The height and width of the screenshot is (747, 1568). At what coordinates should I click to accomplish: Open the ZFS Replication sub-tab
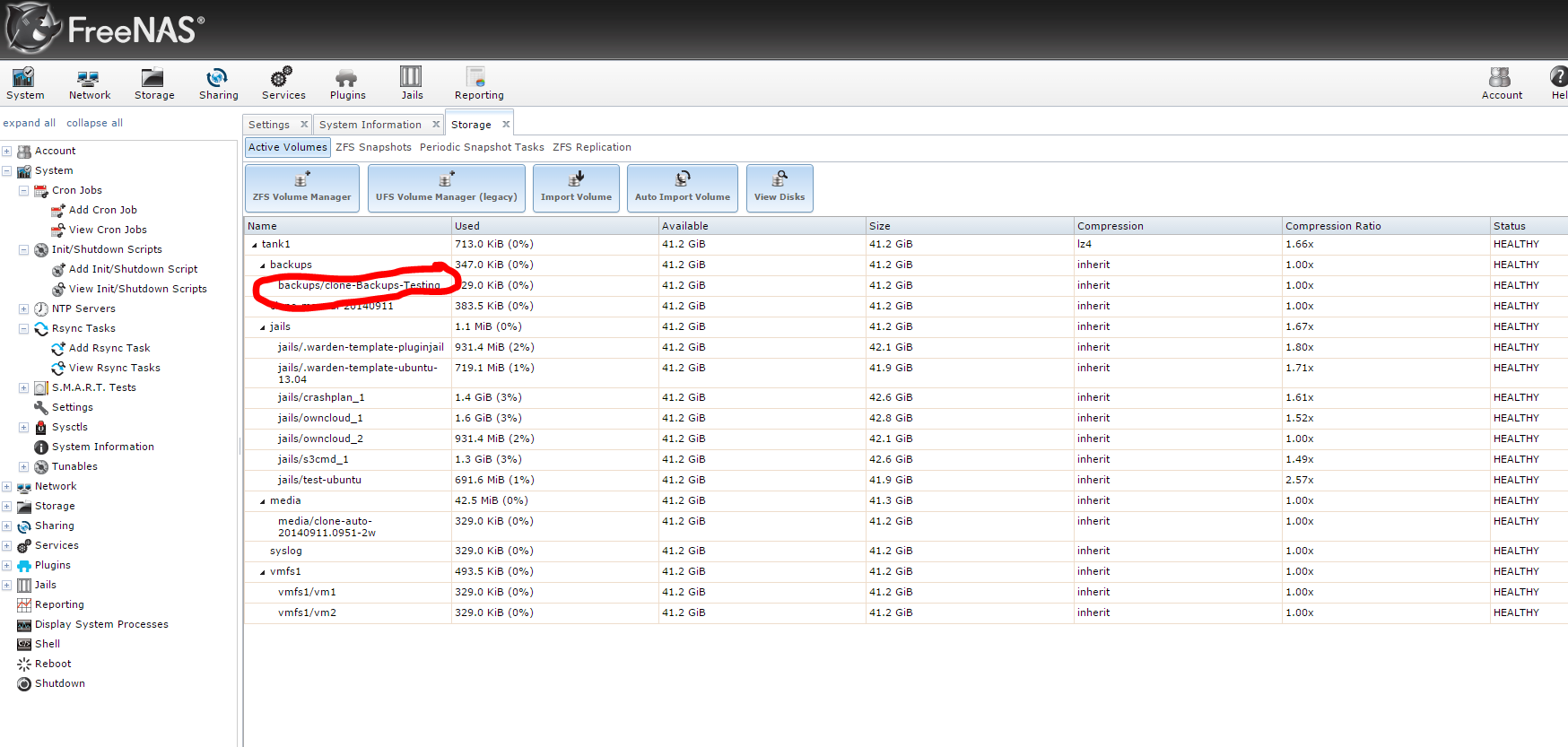592,147
